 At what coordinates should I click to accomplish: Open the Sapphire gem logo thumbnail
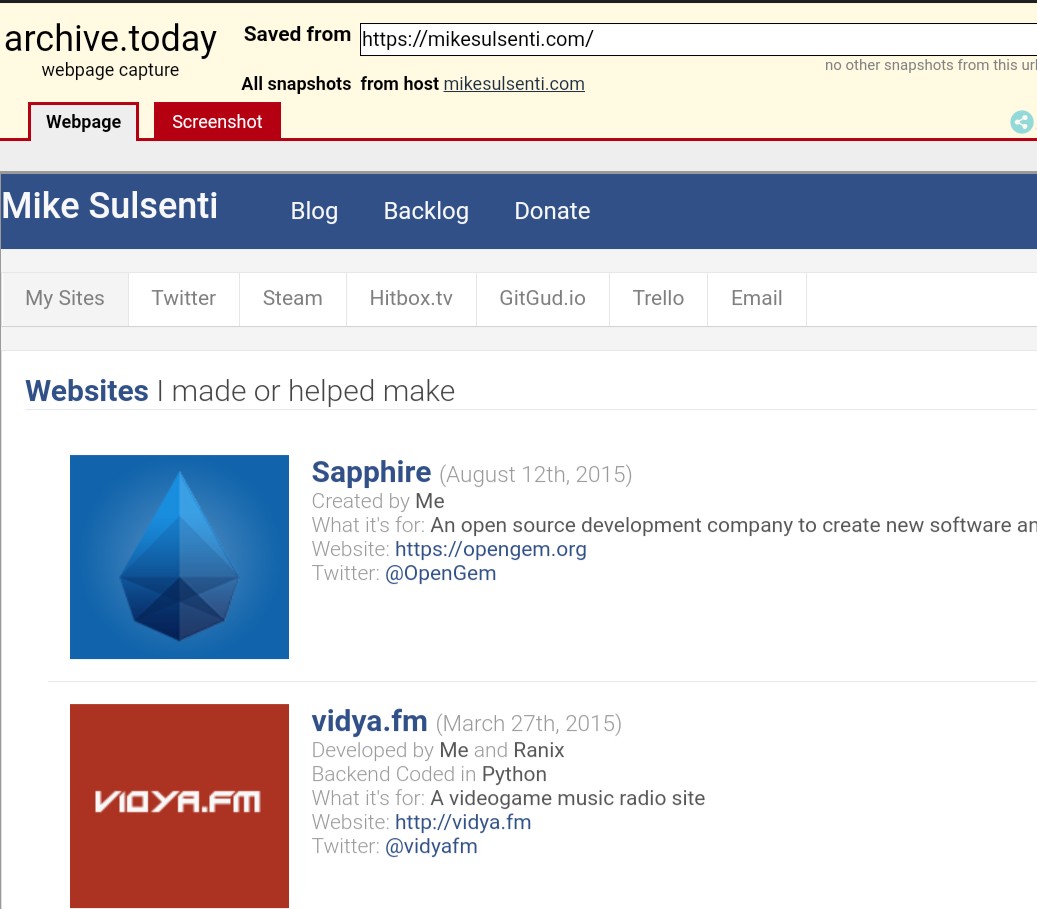tap(179, 557)
